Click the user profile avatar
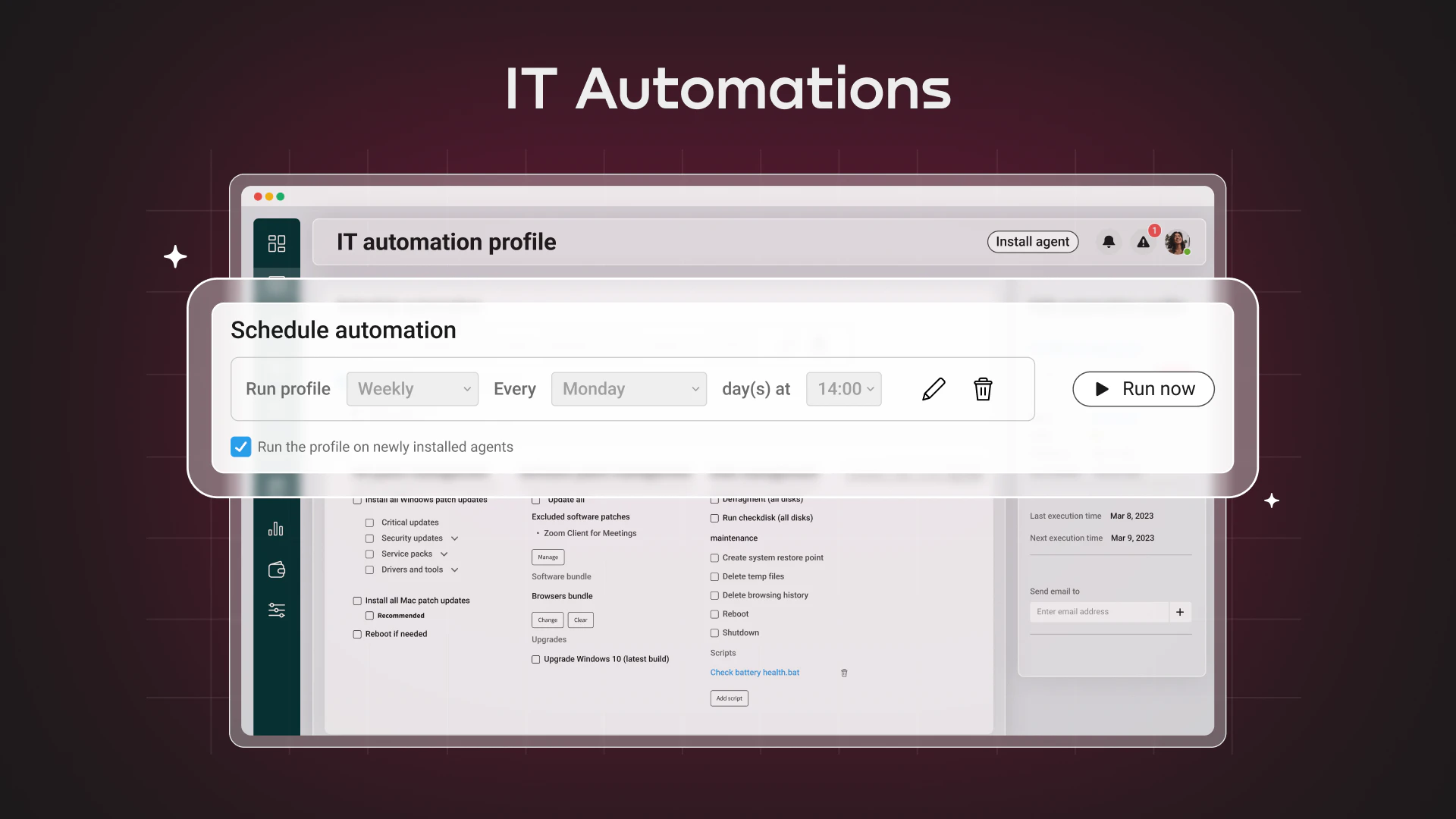The width and height of the screenshot is (1456, 819). 1178,241
